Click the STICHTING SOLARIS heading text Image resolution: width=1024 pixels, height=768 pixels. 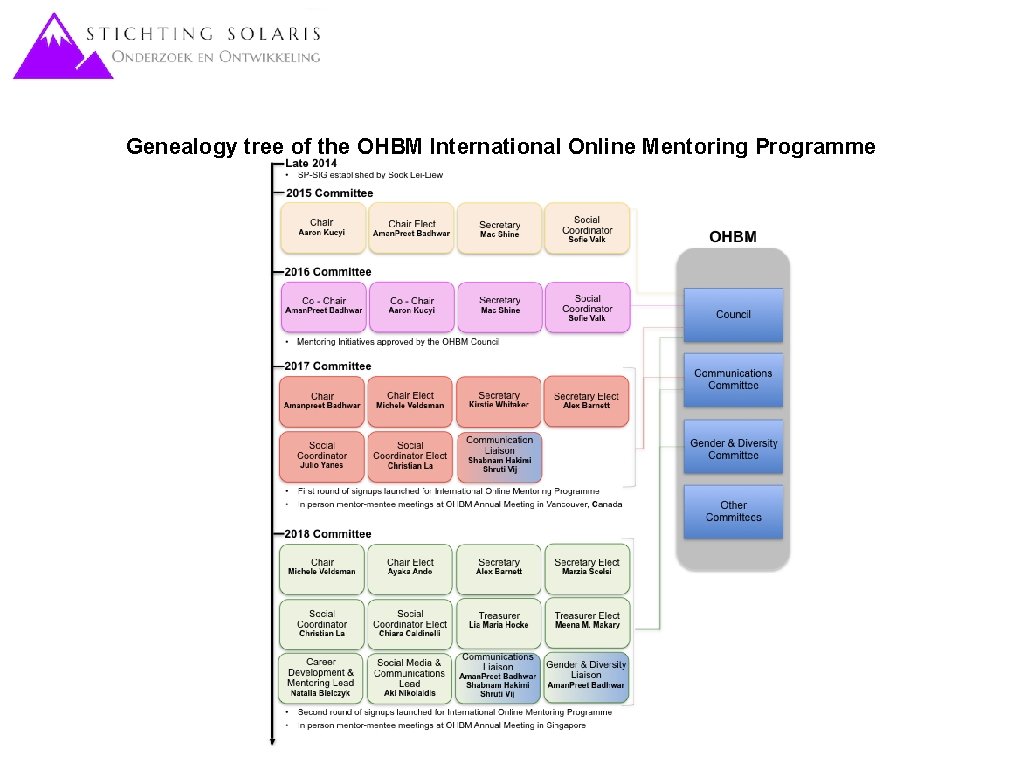click(x=204, y=34)
